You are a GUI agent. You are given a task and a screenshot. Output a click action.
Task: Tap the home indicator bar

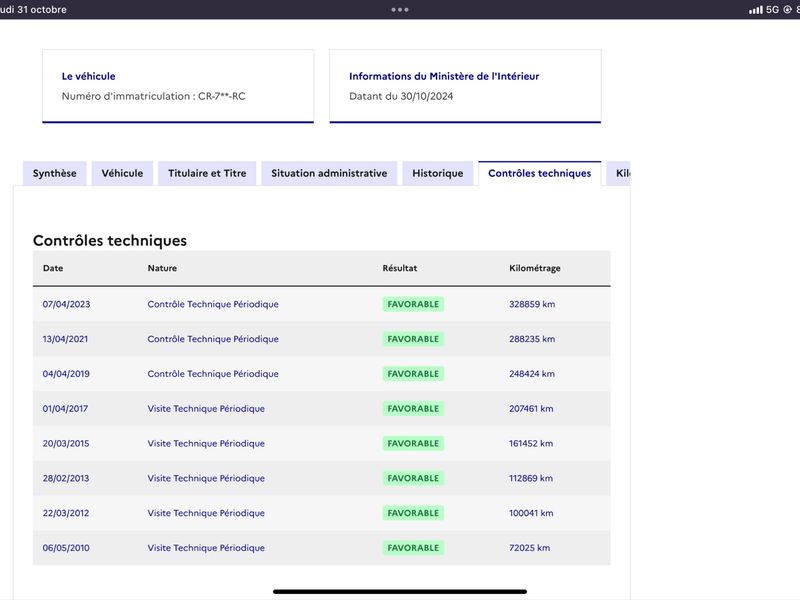click(x=400, y=592)
